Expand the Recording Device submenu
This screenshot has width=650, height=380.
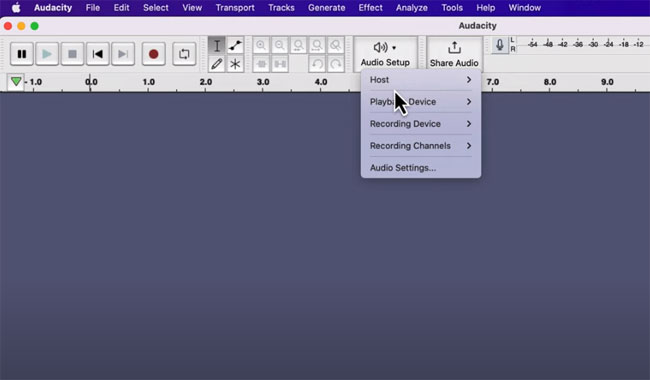[421, 123]
